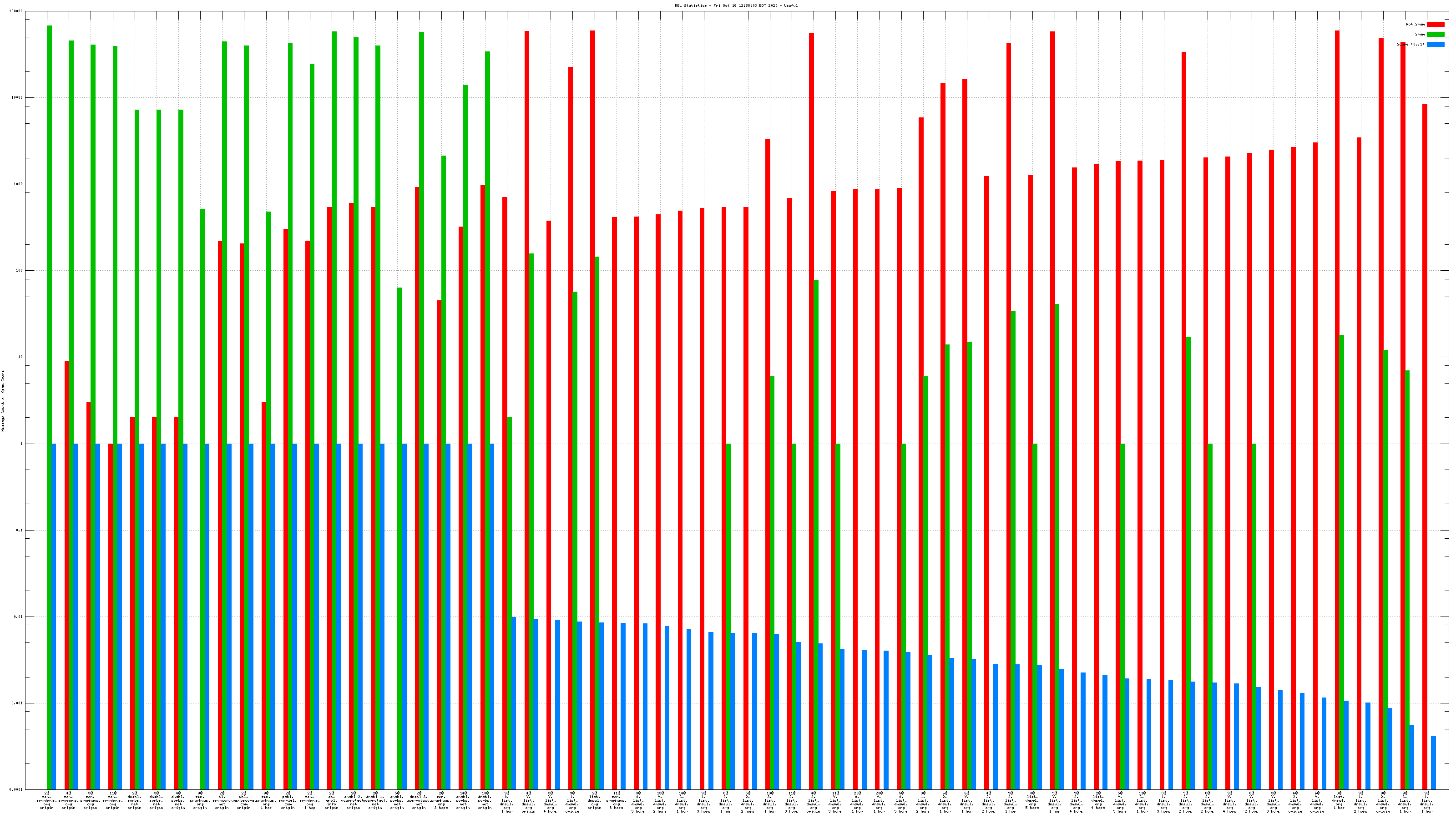Viewport: 1456px width, 819px height.
Task: Click the 0.01 y-axis tick label
Action: (19, 617)
